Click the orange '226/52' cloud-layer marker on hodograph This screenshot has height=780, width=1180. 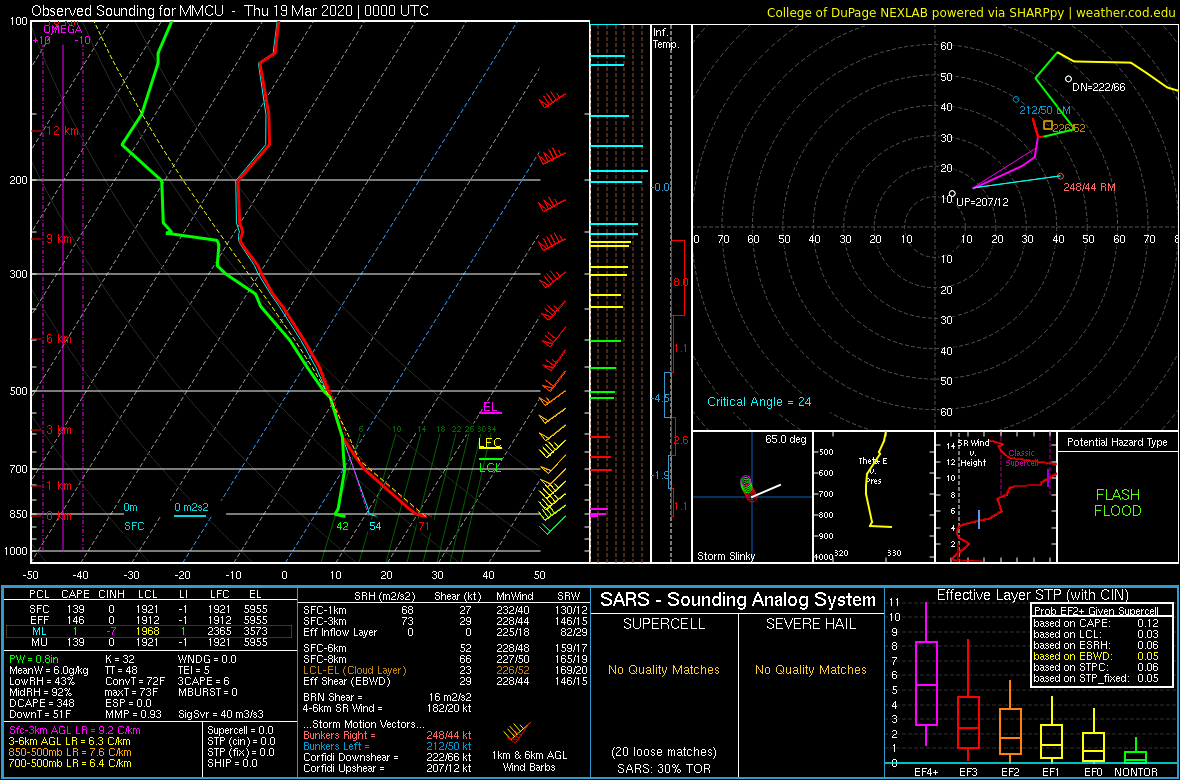coord(1069,128)
